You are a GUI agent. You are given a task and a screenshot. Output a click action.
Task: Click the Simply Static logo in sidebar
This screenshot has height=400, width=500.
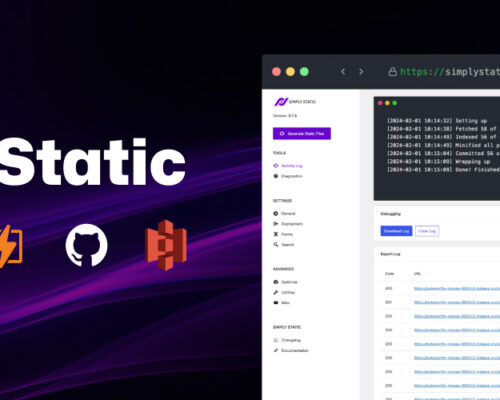click(x=295, y=101)
